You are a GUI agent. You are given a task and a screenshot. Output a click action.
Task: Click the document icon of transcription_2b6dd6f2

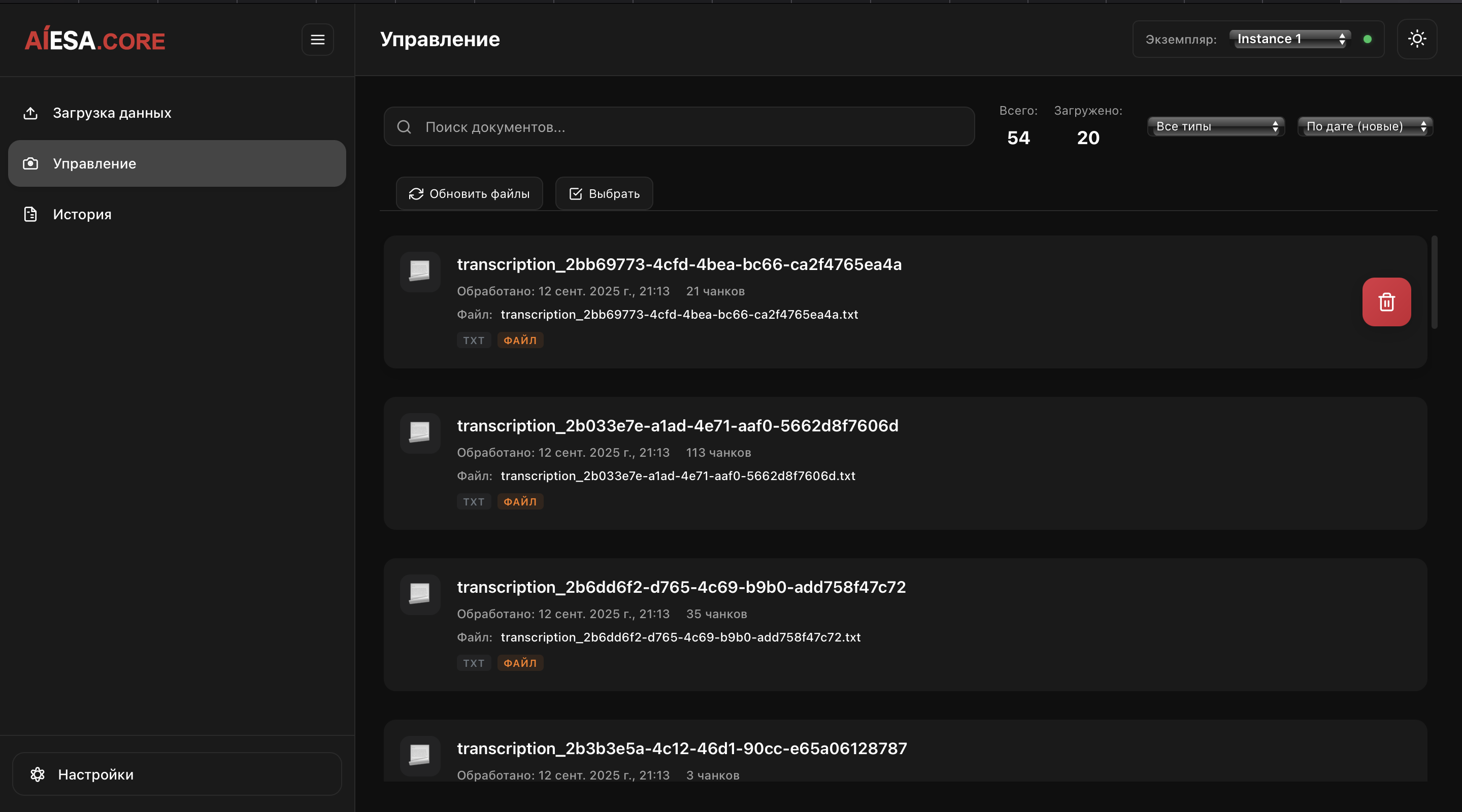pos(420,594)
